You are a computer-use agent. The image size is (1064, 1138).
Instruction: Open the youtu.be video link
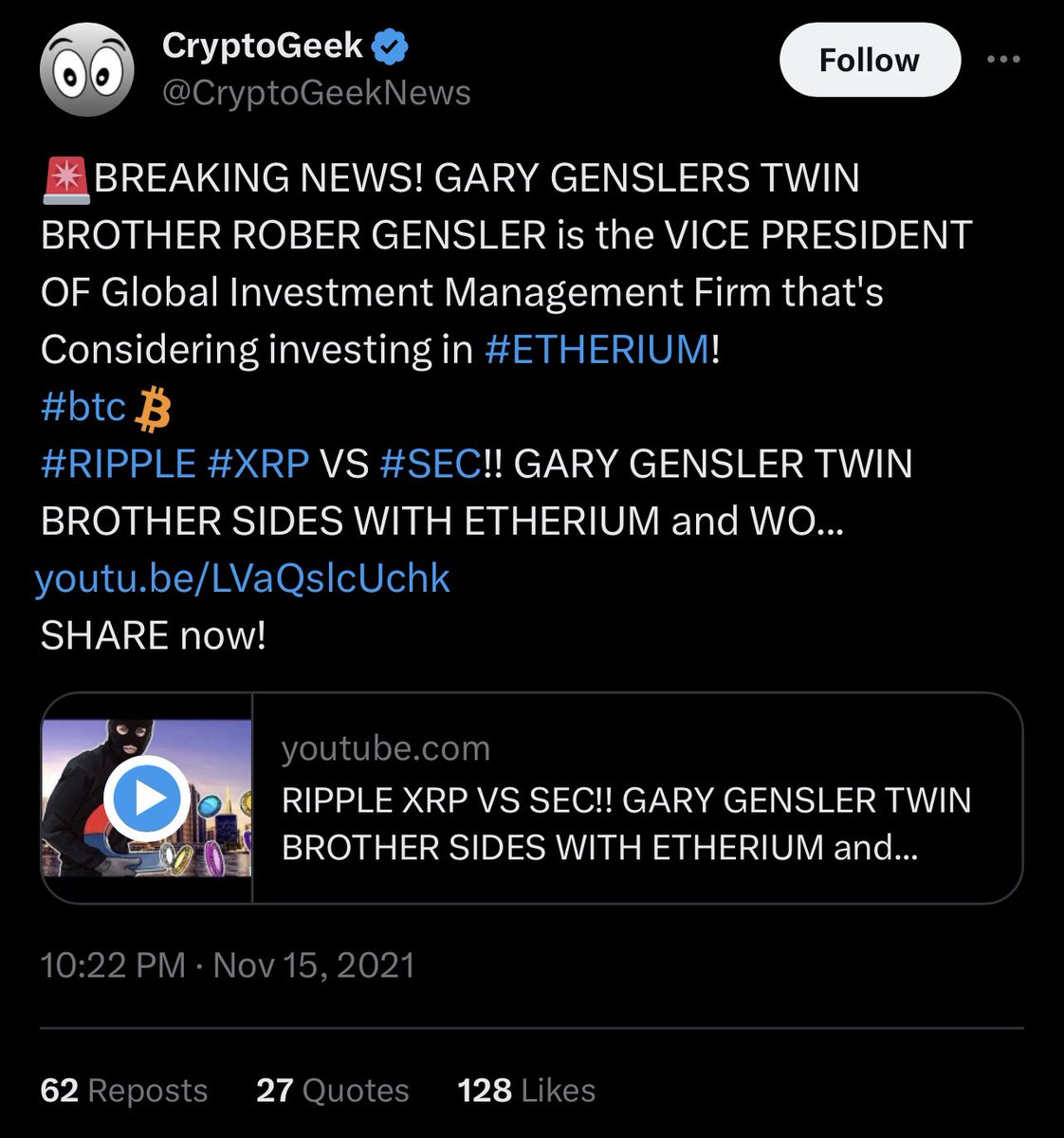tap(243, 578)
